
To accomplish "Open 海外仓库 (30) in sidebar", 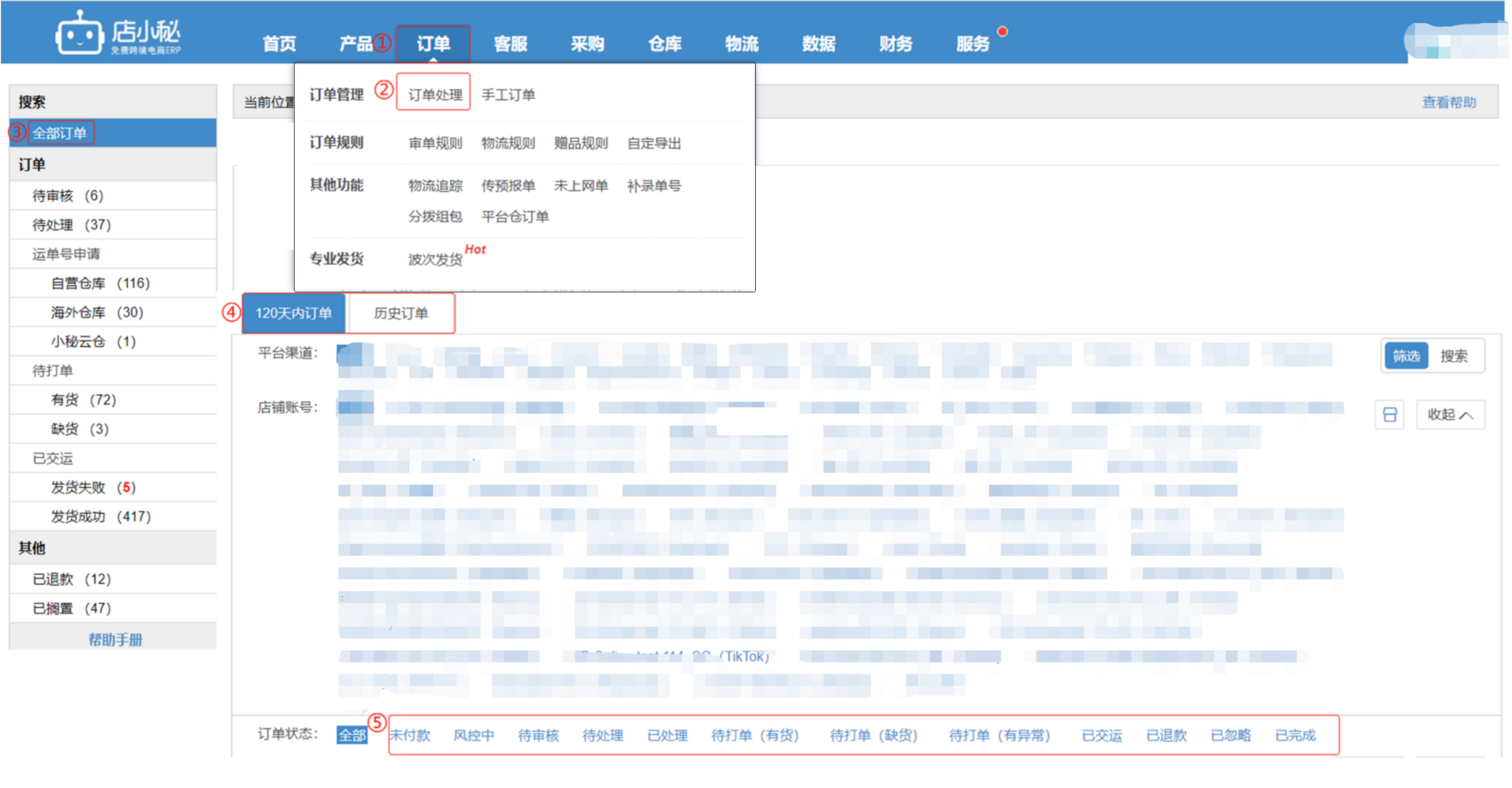I will (x=97, y=312).
